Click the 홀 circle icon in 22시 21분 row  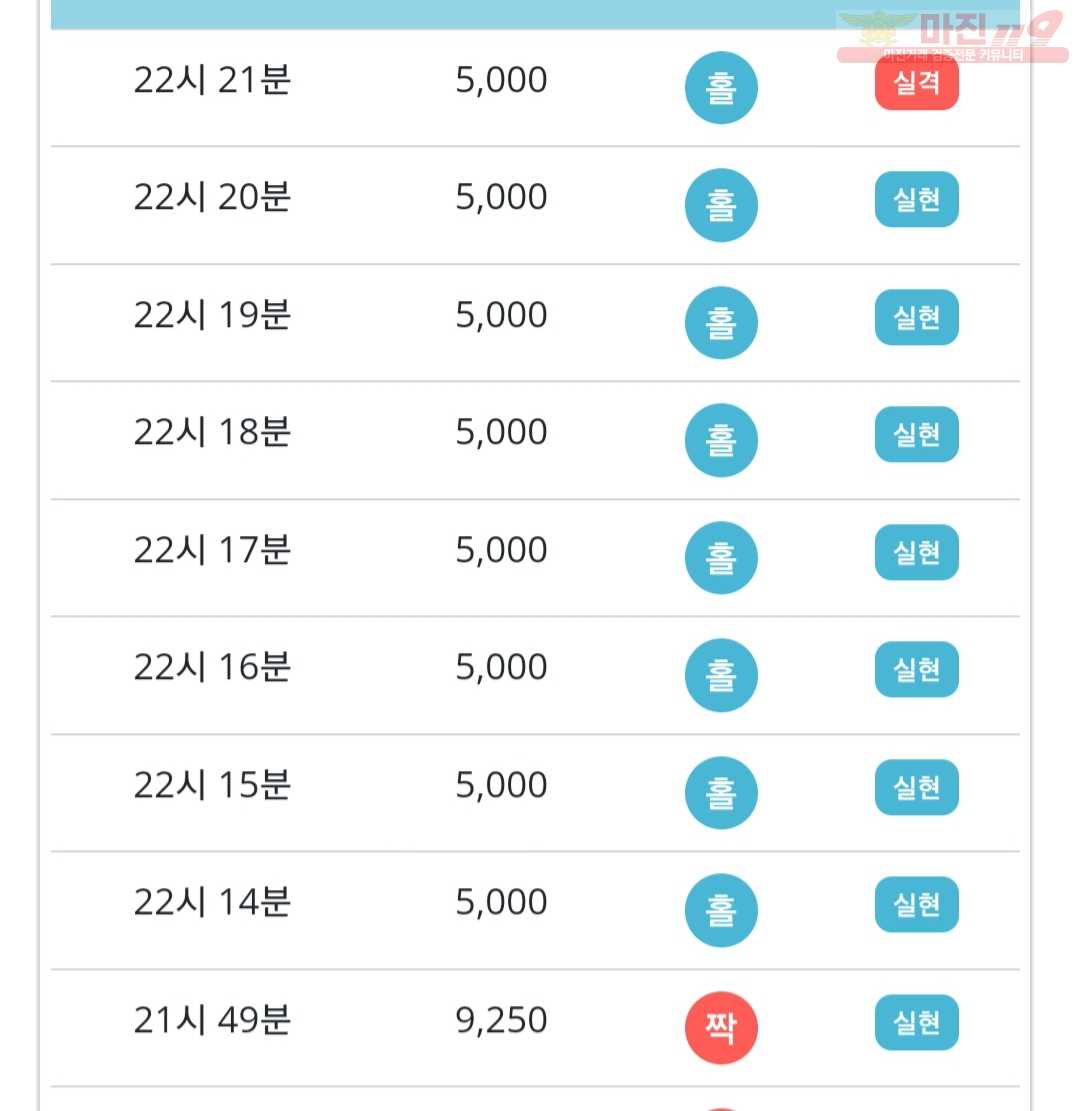[x=721, y=88]
